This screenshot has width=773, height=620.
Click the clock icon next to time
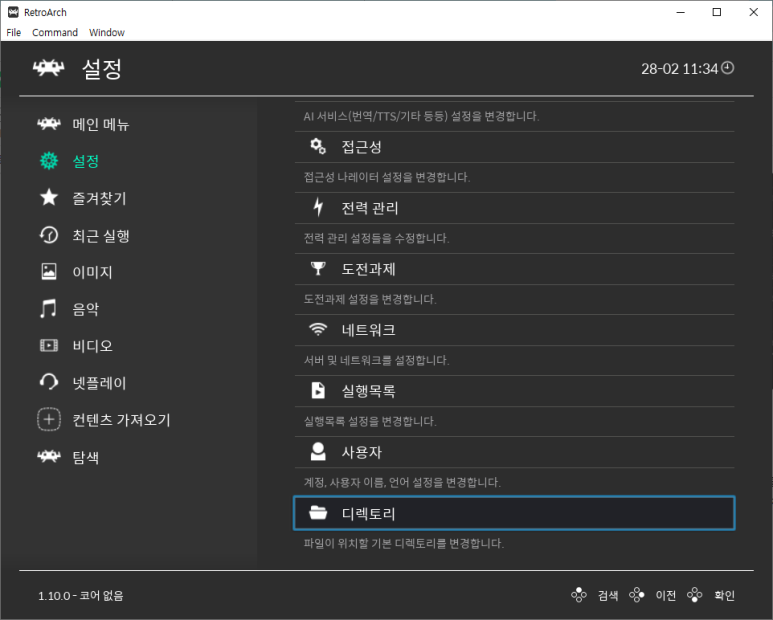coord(728,68)
